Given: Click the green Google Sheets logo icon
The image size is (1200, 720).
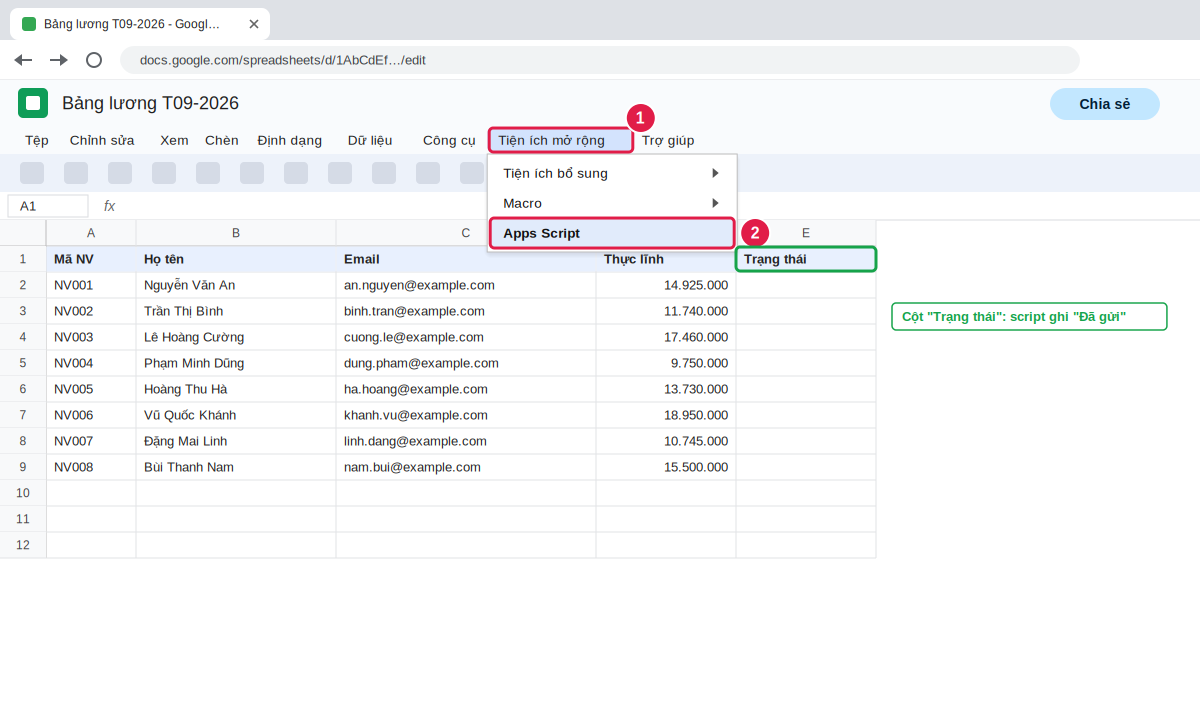Looking at the screenshot, I should coord(33,103).
